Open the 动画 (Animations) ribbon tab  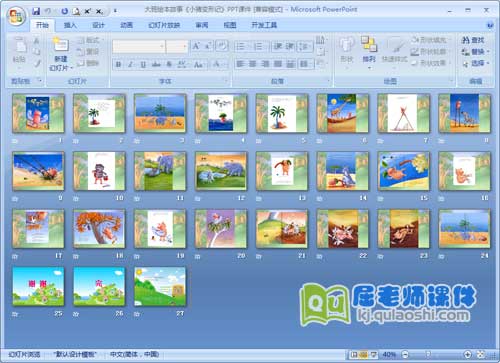[x=126, y=25]
